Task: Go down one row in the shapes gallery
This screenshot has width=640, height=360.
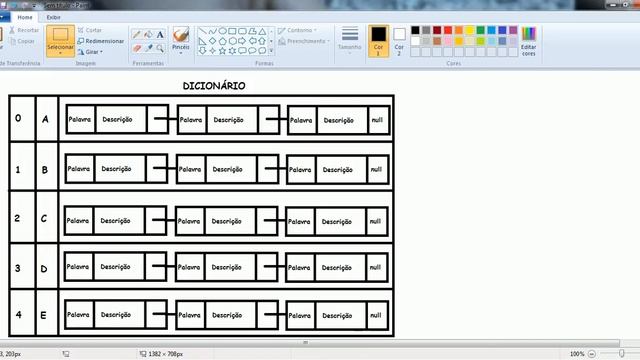Action: [271, 41]
